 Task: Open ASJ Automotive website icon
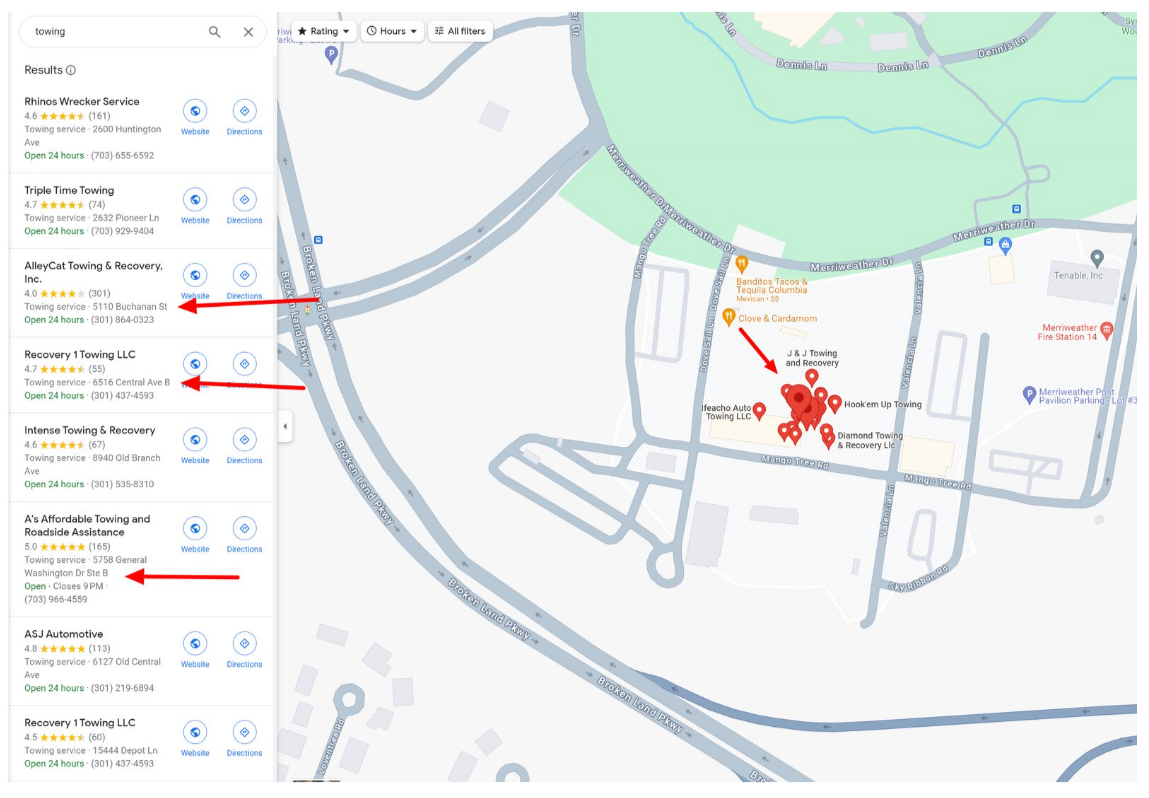[x=195, y=643]
